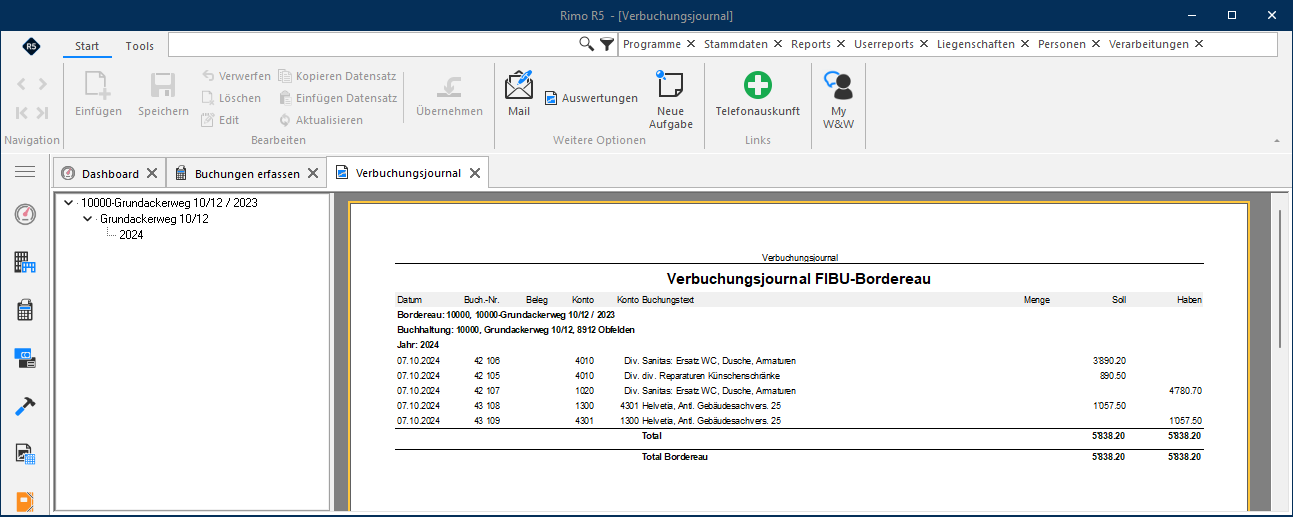Open the calculator sidebar icon
The height and width of the screenshot is (517, 1293).
click(x=25, y=310)
